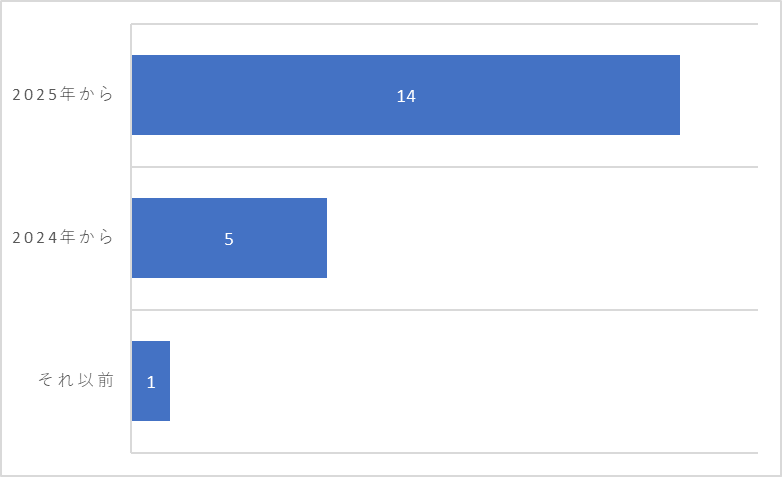Select the blue 2024年から bar
782x477 pixels.
point(229,238)
